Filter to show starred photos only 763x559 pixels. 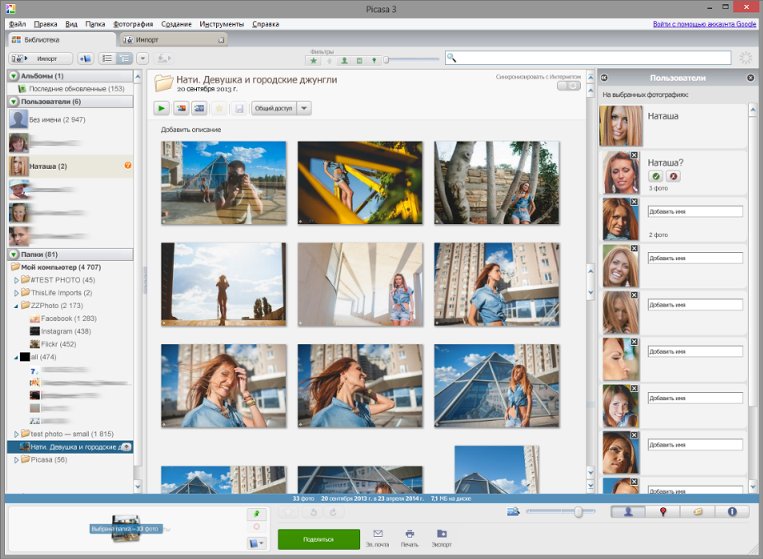[x=314, y=61]
